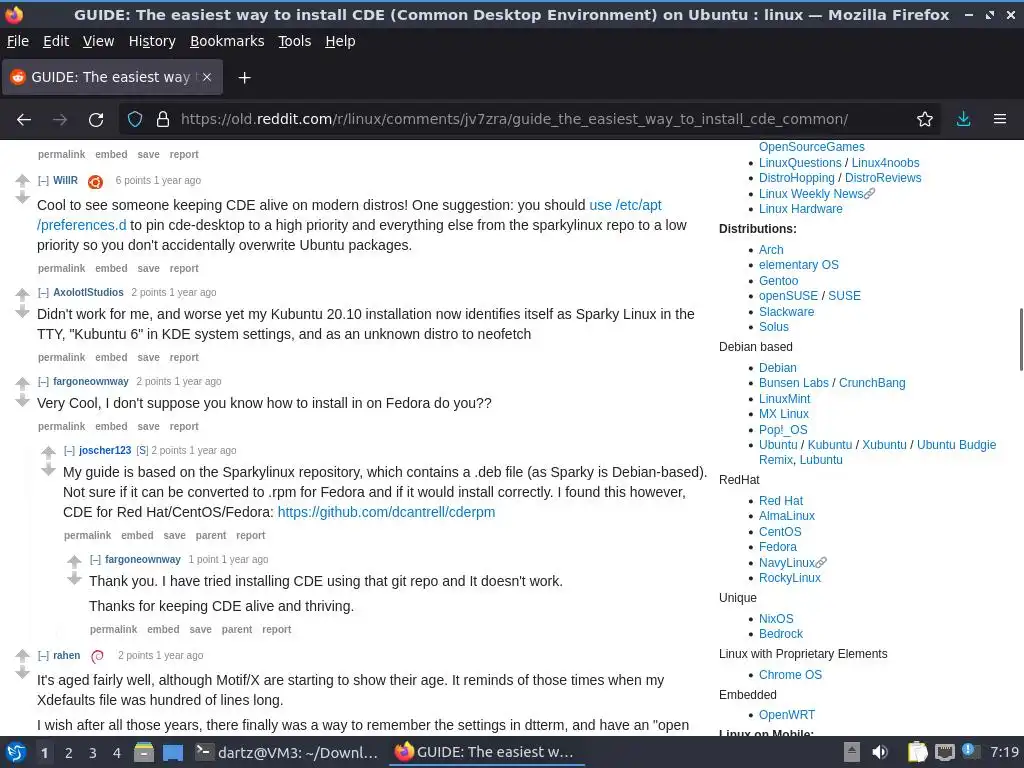Collapse rahen's comment thread

tap(43, 656)
